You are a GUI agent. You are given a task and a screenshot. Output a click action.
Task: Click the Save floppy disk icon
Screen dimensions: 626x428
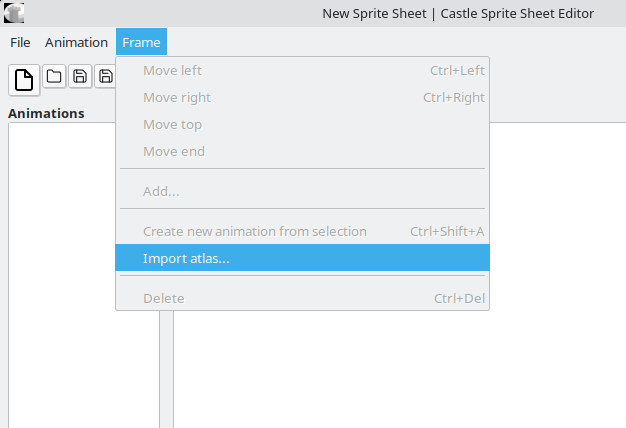(80, 76)
